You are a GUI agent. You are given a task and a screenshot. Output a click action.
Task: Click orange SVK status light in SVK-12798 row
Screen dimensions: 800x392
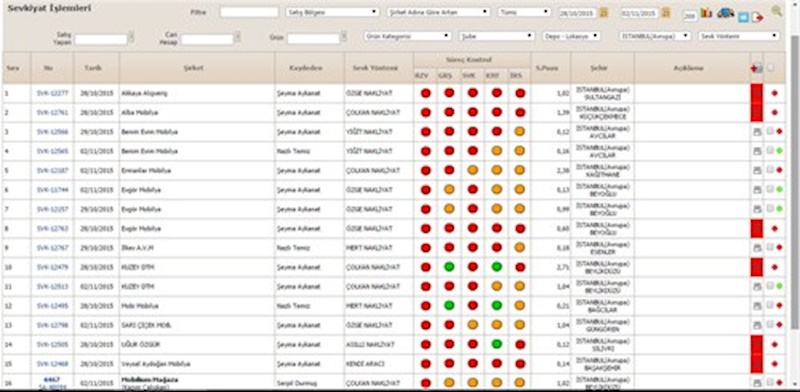tap(473, 325)
